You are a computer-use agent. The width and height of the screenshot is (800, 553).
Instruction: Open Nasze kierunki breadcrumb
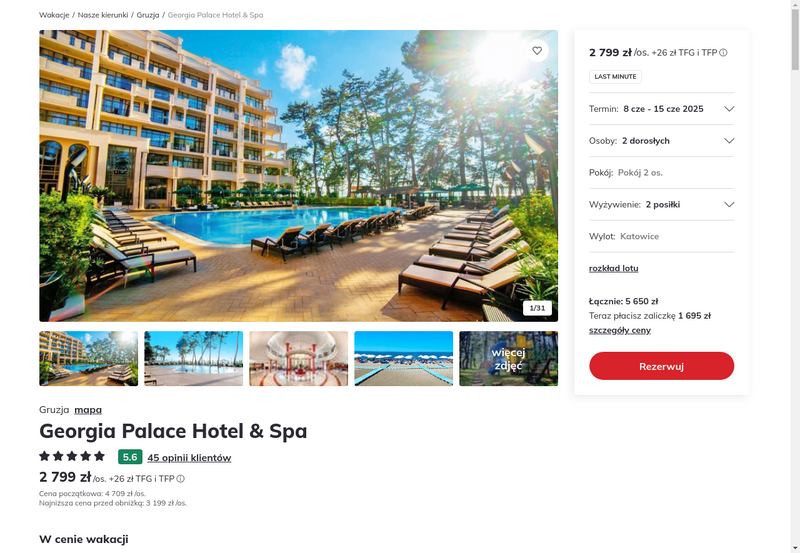point(103,15)
